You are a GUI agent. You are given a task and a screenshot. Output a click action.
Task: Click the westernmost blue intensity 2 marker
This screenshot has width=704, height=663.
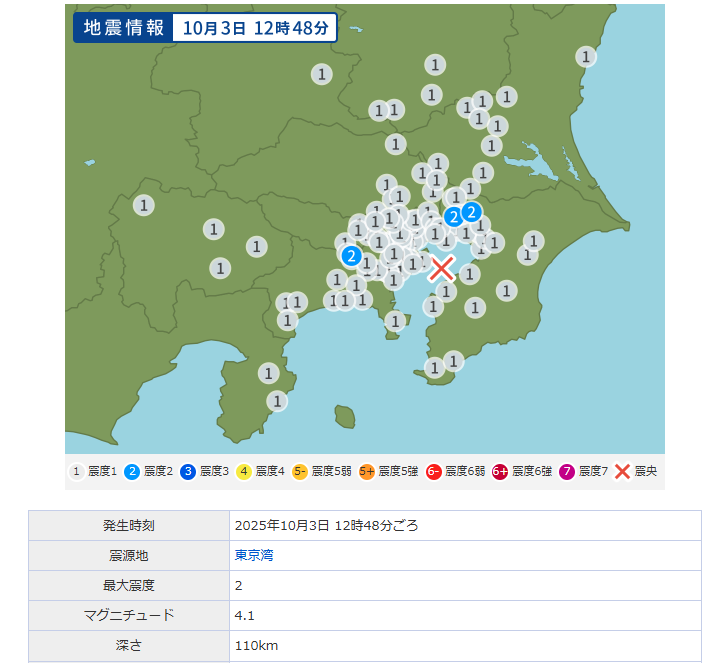coord(351,256)
